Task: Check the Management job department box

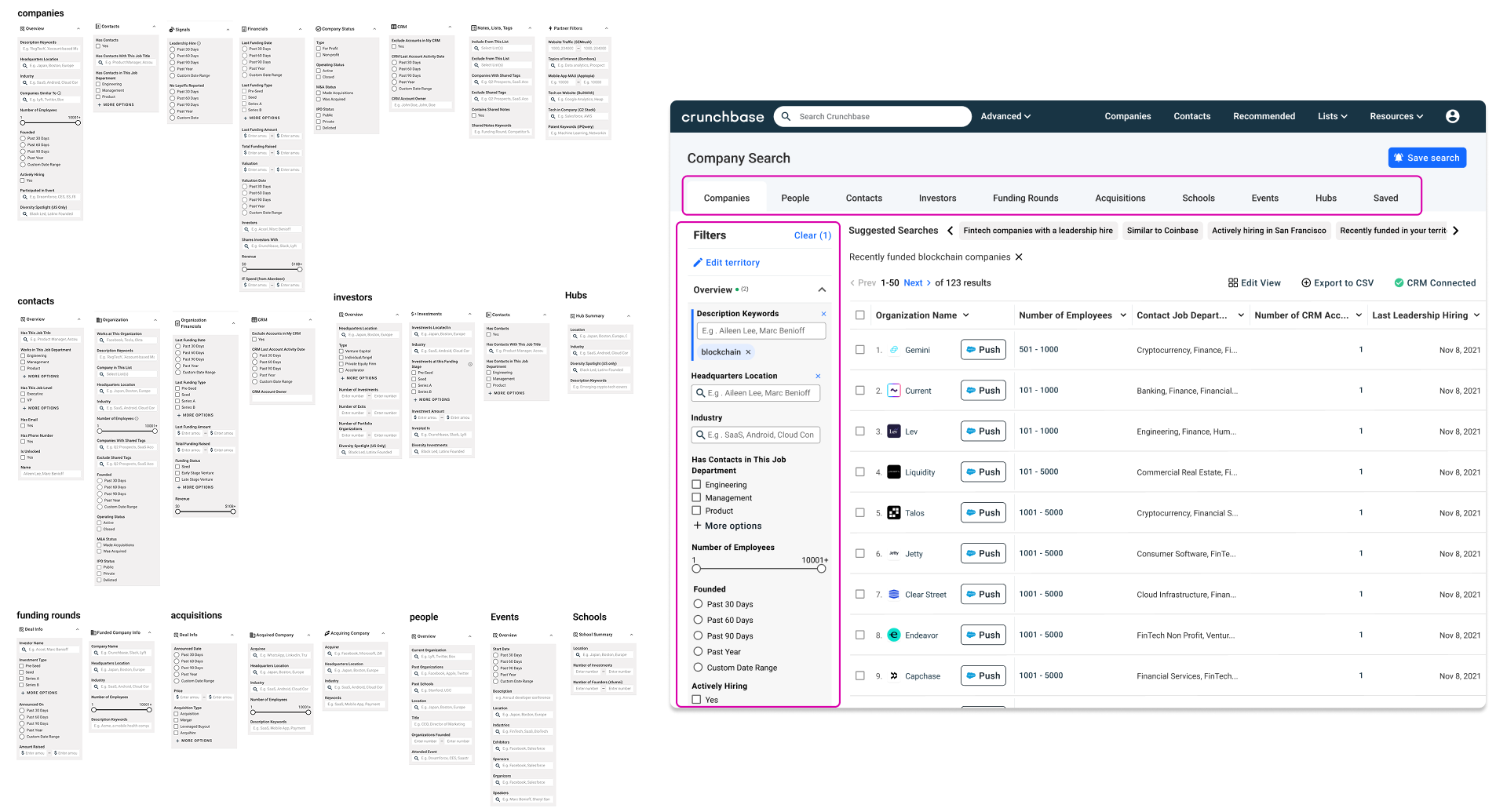Action: pos(696,497)
